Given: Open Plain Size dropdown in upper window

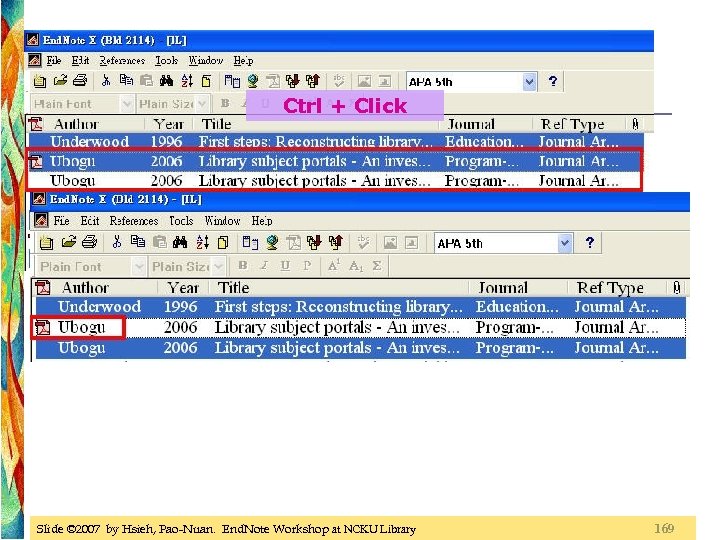Looking at the screenshot, I should point(202,104).
